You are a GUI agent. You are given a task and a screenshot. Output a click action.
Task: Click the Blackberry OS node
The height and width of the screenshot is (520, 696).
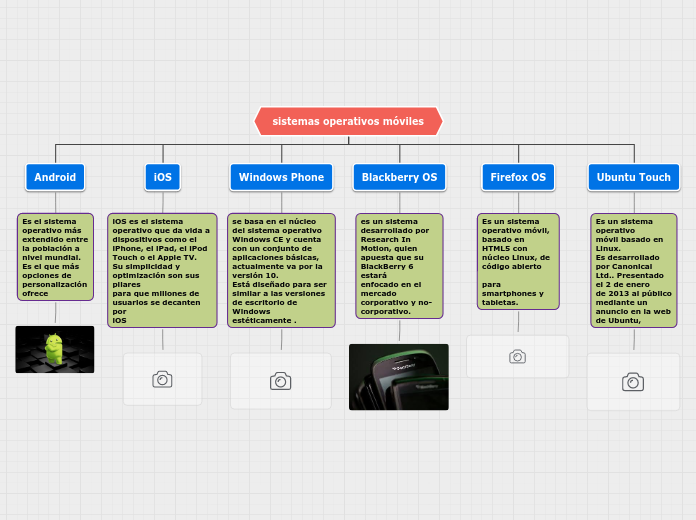399,177
